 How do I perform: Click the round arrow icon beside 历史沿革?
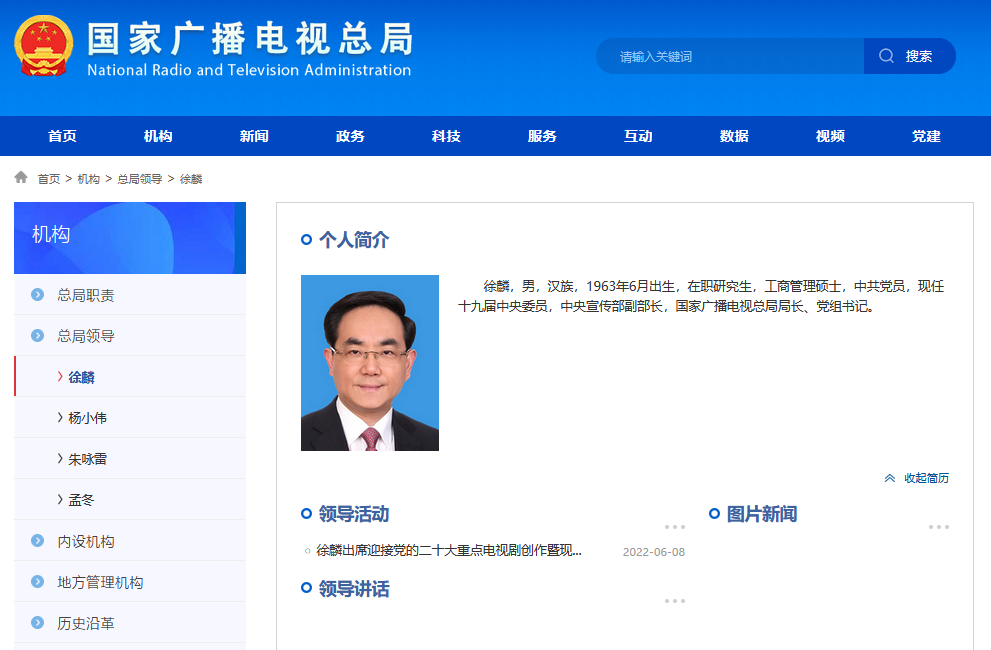click(x=37, y=623)
